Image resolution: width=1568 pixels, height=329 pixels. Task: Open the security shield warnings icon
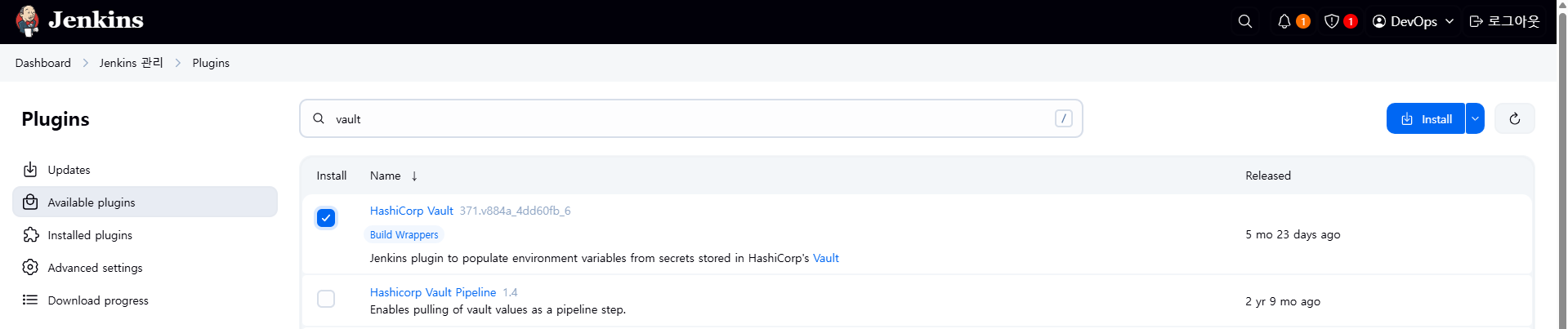[x=1332, y=21]
